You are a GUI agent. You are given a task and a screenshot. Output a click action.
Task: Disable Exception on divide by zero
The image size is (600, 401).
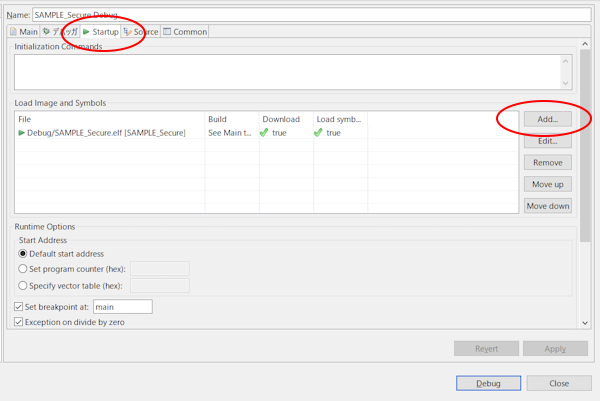[19, 322]
